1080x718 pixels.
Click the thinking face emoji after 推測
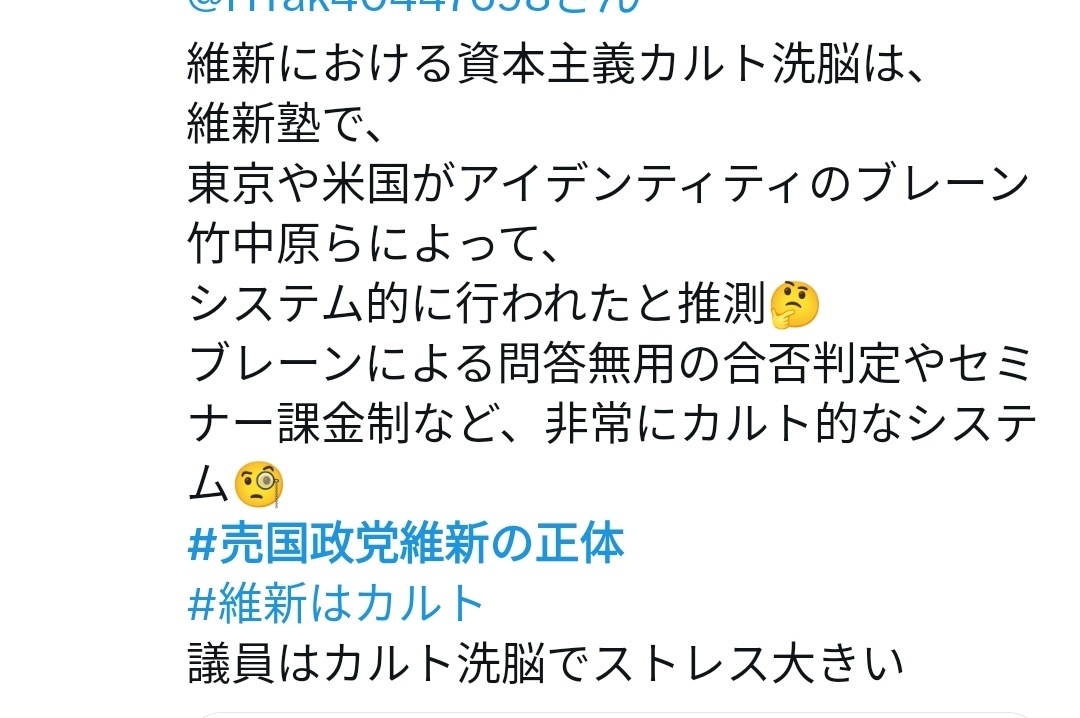[794, 304]
